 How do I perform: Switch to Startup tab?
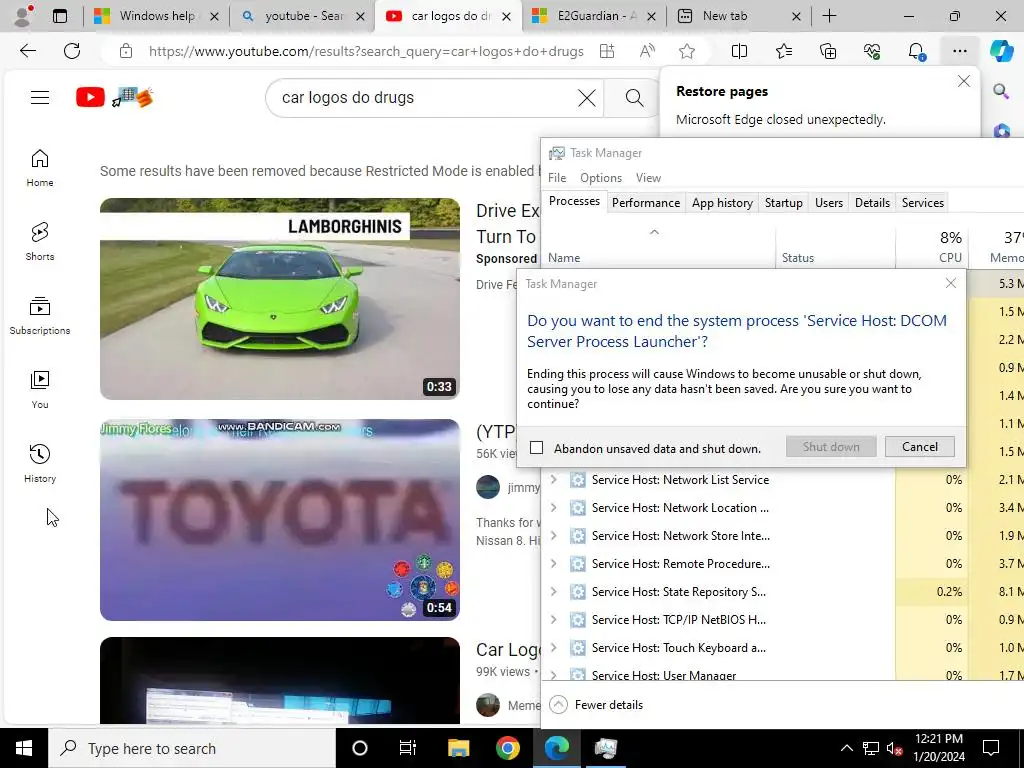click(x=784, y=203)
